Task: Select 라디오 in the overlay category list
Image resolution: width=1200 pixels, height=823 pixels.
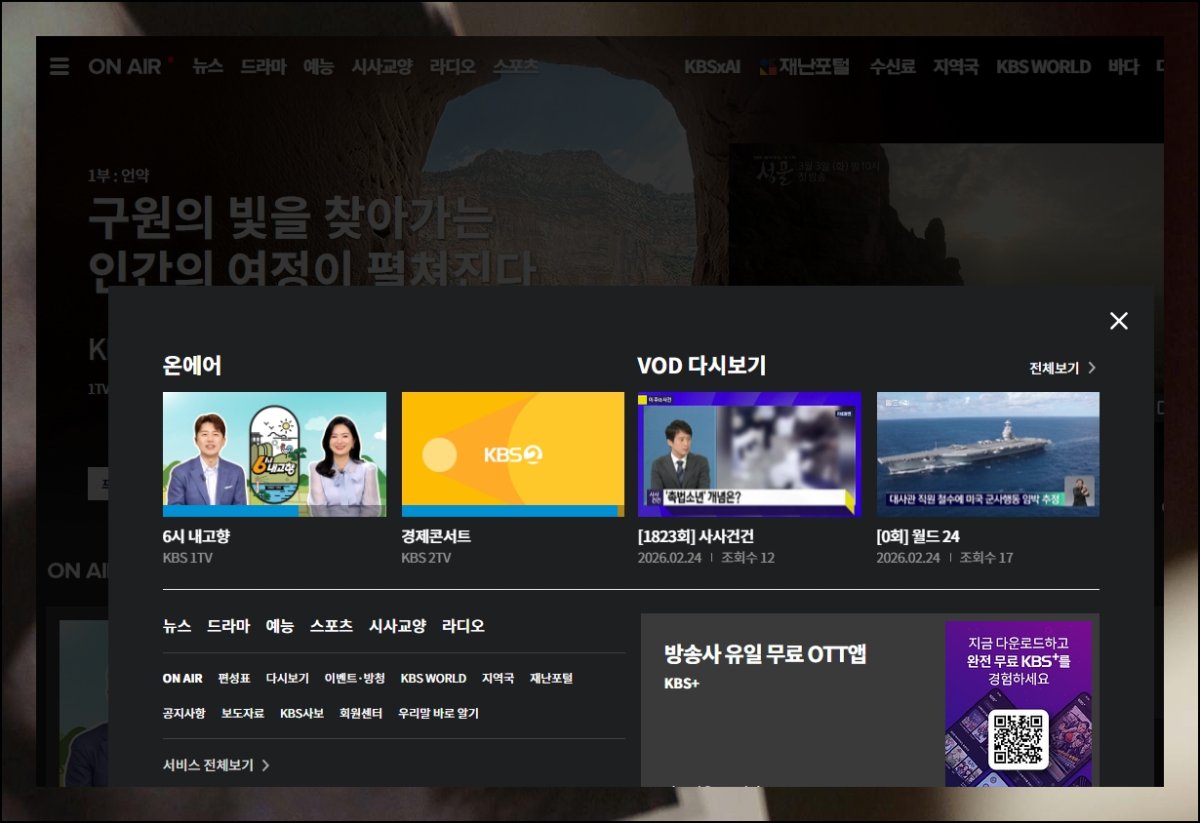Action: point(463,626)
